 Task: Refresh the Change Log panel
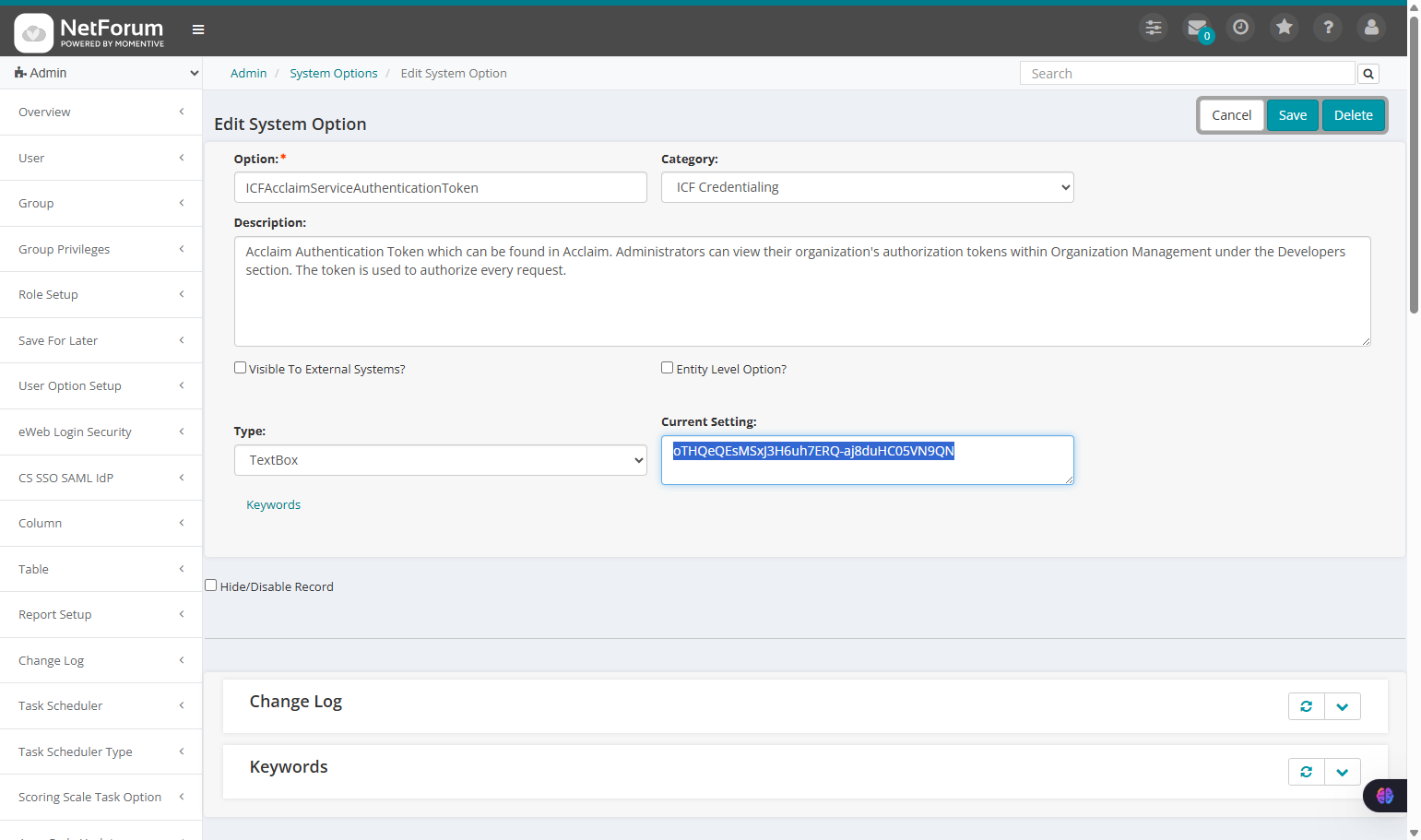tap(1307, 706)
